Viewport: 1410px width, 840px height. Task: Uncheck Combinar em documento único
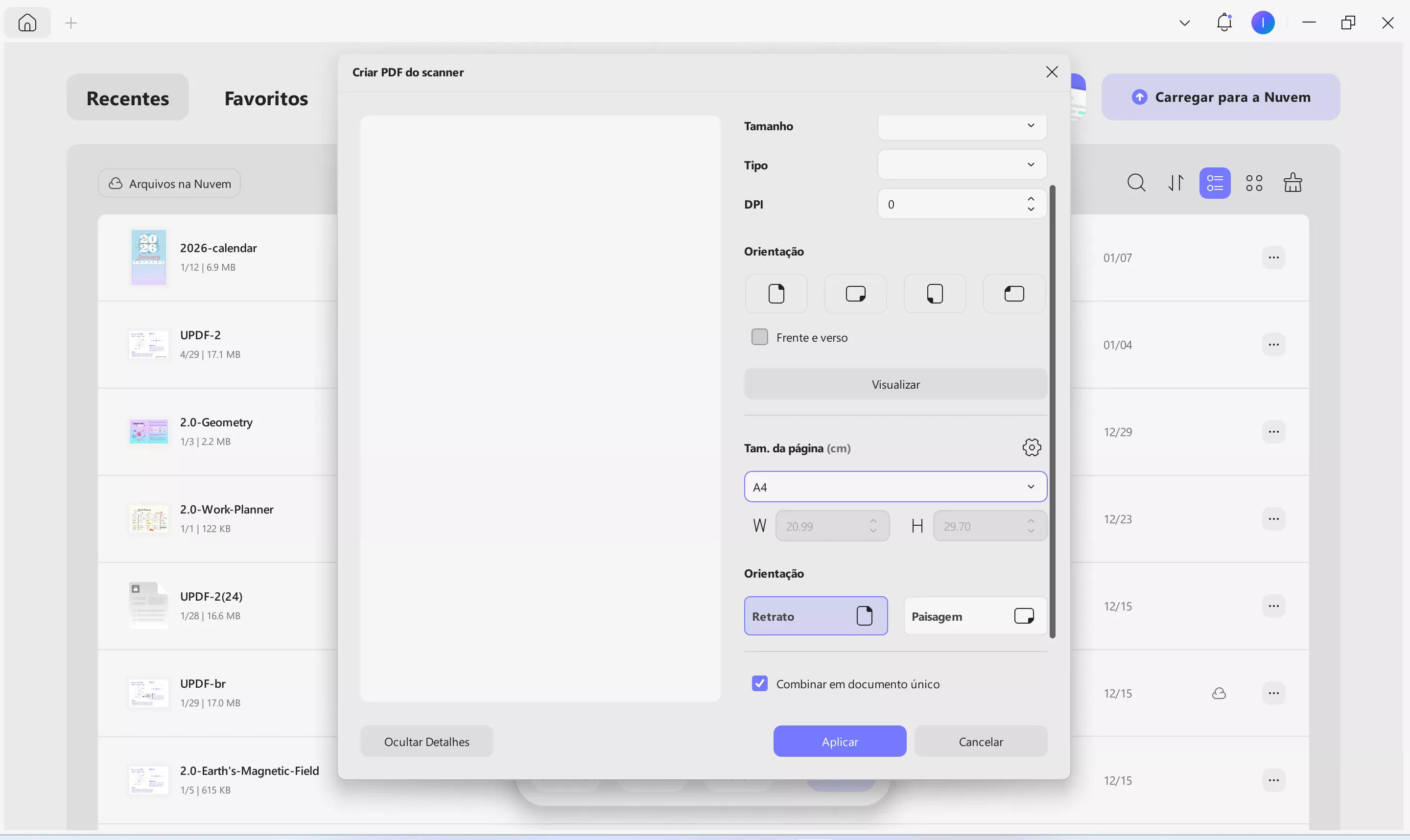pyautogui.click(x=760, y=683)
